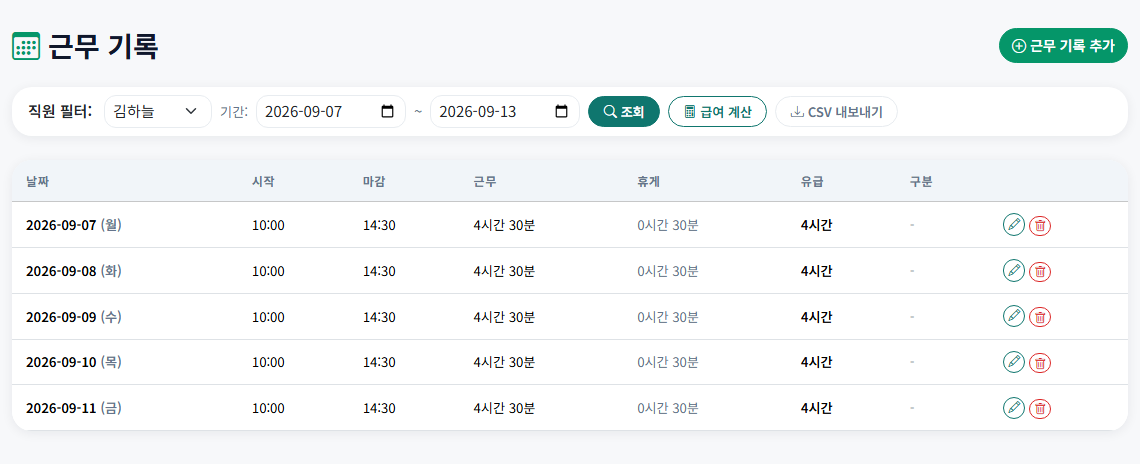Click the 조회 search button

click(x=624, y=111)
